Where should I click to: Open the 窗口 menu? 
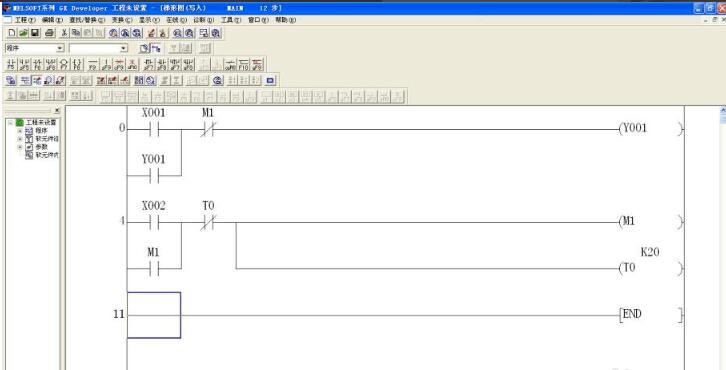point(258,20)
